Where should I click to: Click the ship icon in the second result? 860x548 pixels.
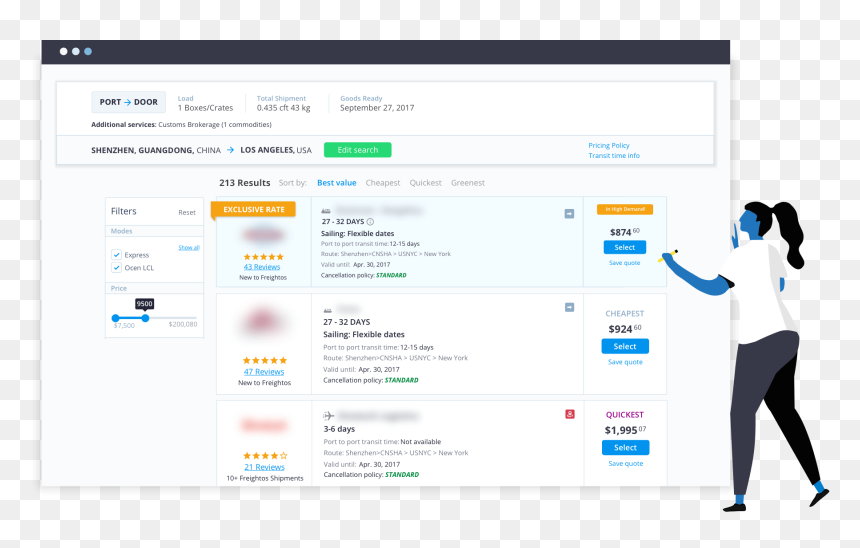click(x=327, y=310)
